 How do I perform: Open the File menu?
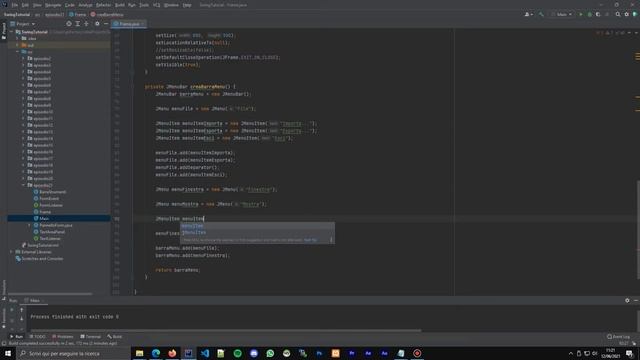click(15, 5)
